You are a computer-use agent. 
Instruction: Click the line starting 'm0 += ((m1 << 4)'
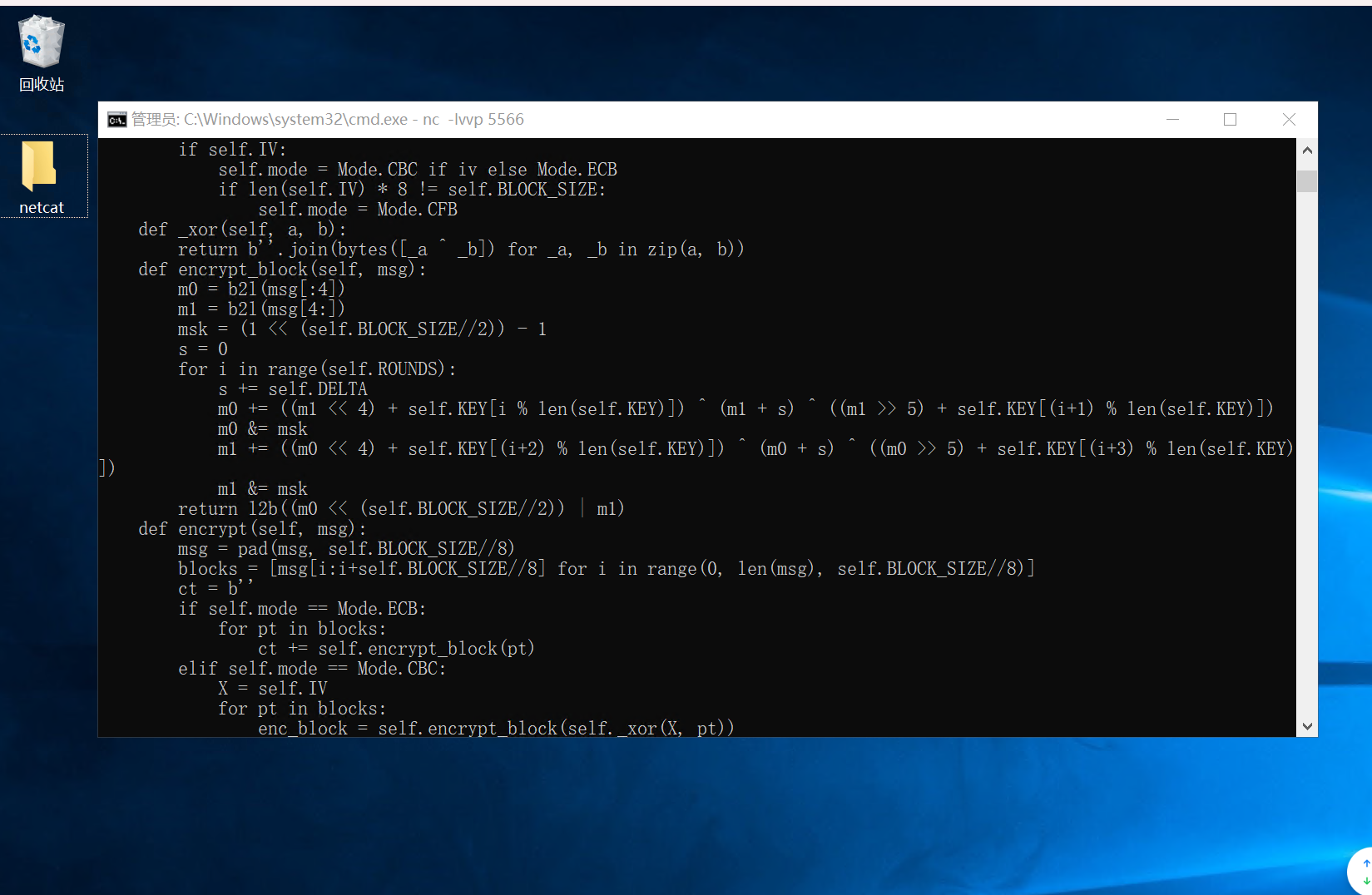(745, 409)
